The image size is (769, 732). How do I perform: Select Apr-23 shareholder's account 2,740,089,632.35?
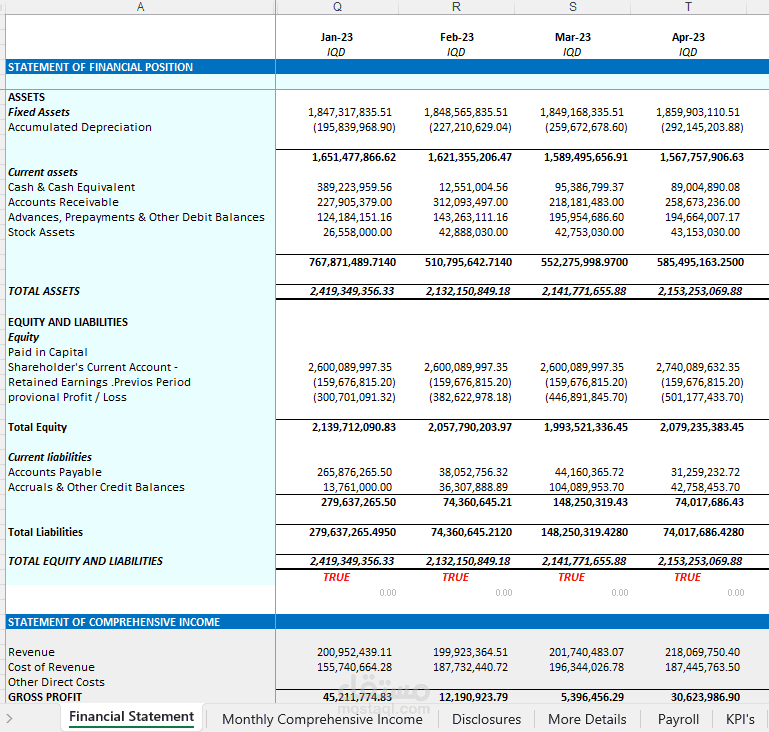[698, 367]
